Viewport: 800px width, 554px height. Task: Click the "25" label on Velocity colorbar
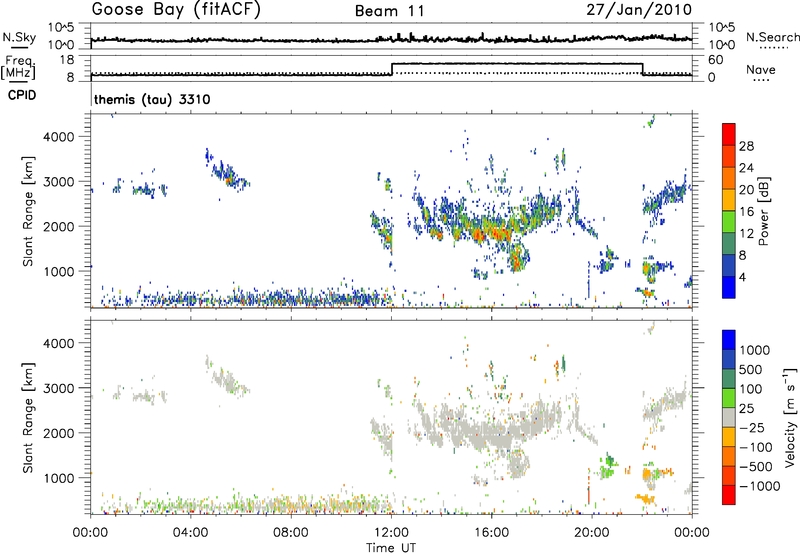747,409
